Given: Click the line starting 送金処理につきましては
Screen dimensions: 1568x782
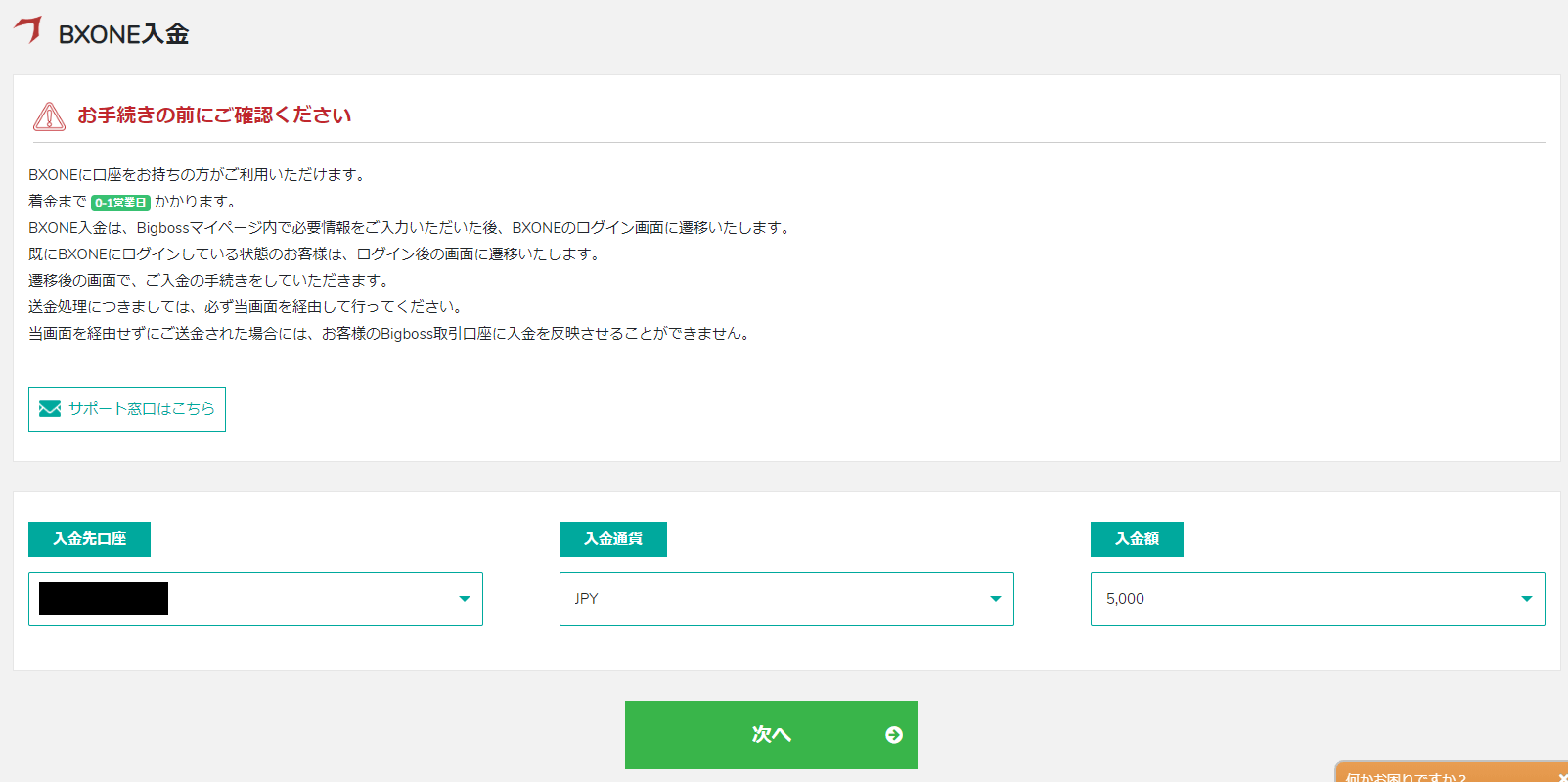Looking at the screenshot, I should coord(246,307).
